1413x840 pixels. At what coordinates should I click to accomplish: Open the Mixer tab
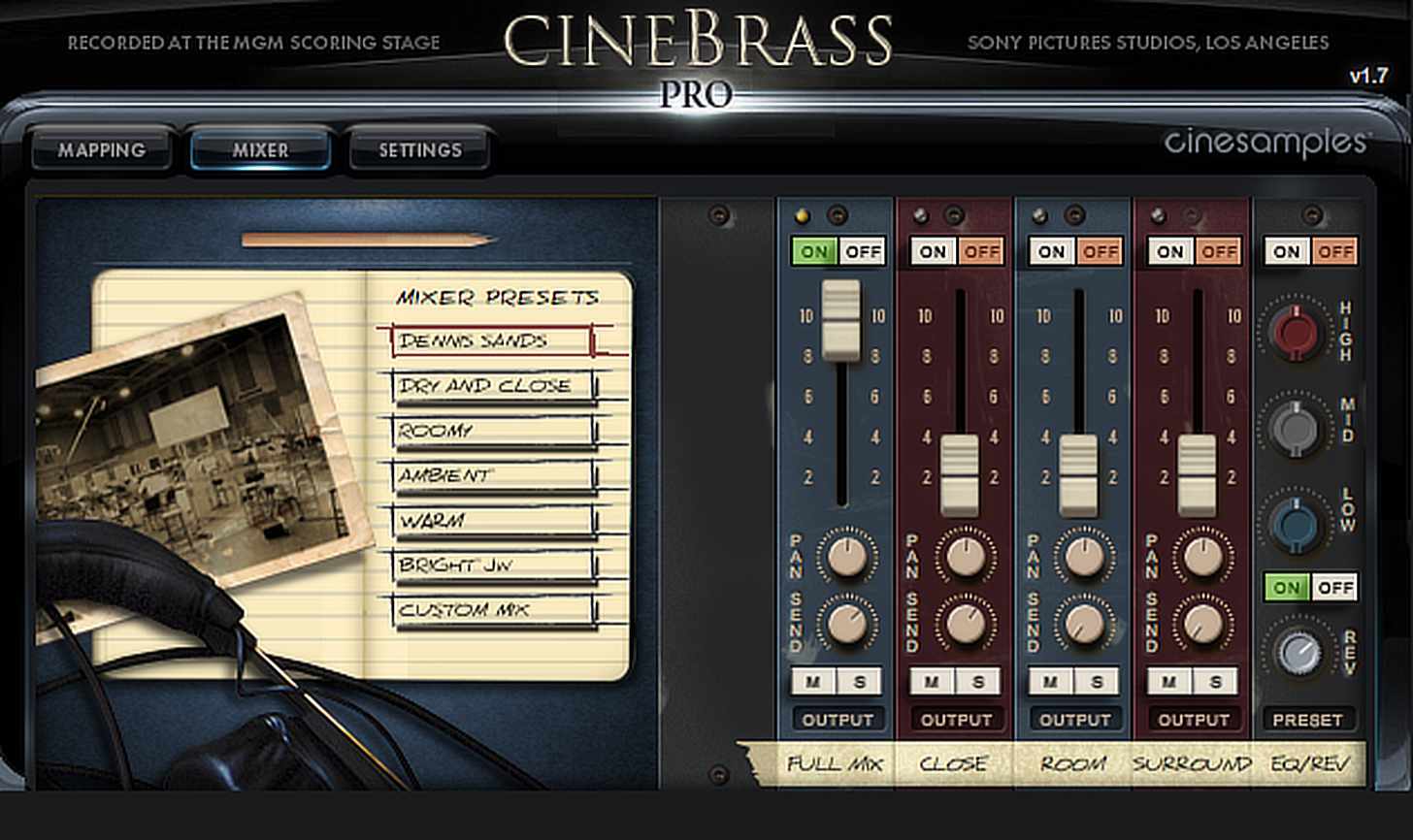260,150
